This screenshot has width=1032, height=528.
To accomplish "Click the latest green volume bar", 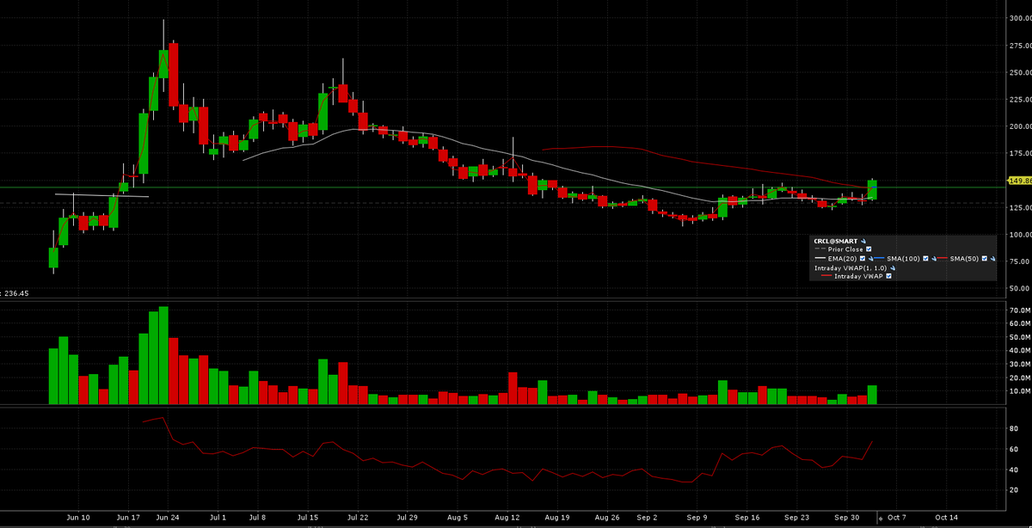I will click(873, 395).
